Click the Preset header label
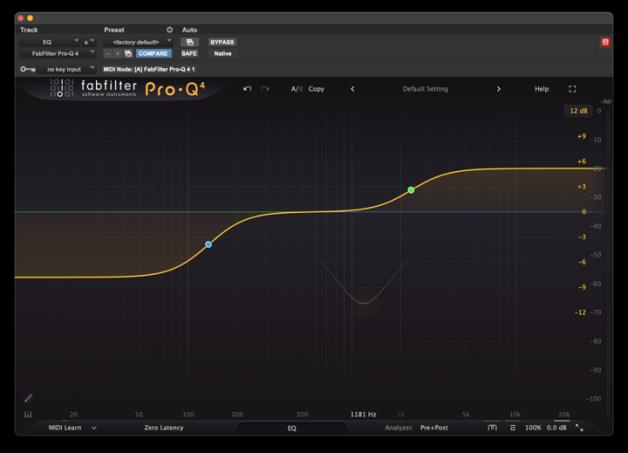 (114, 30)
